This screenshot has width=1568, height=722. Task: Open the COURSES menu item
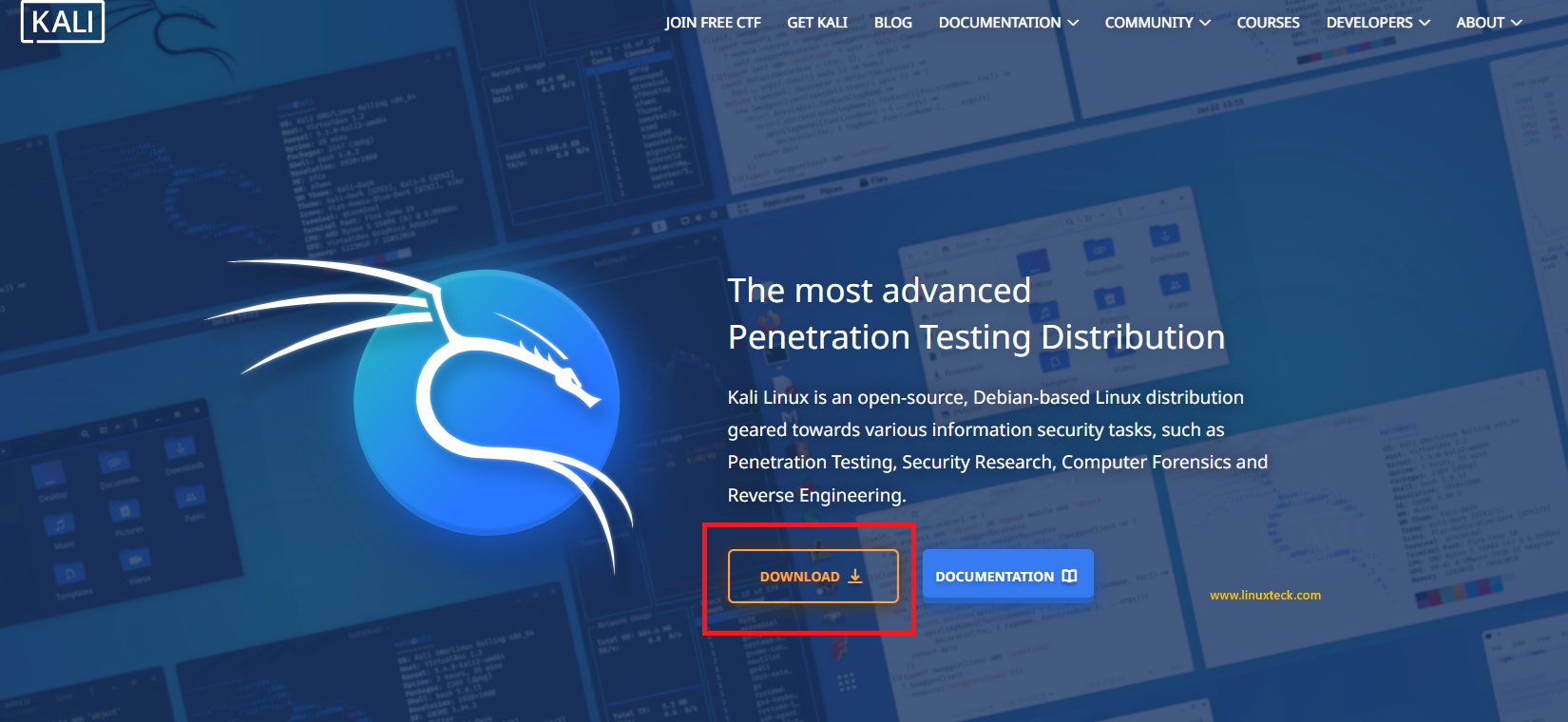(1268, 23)
